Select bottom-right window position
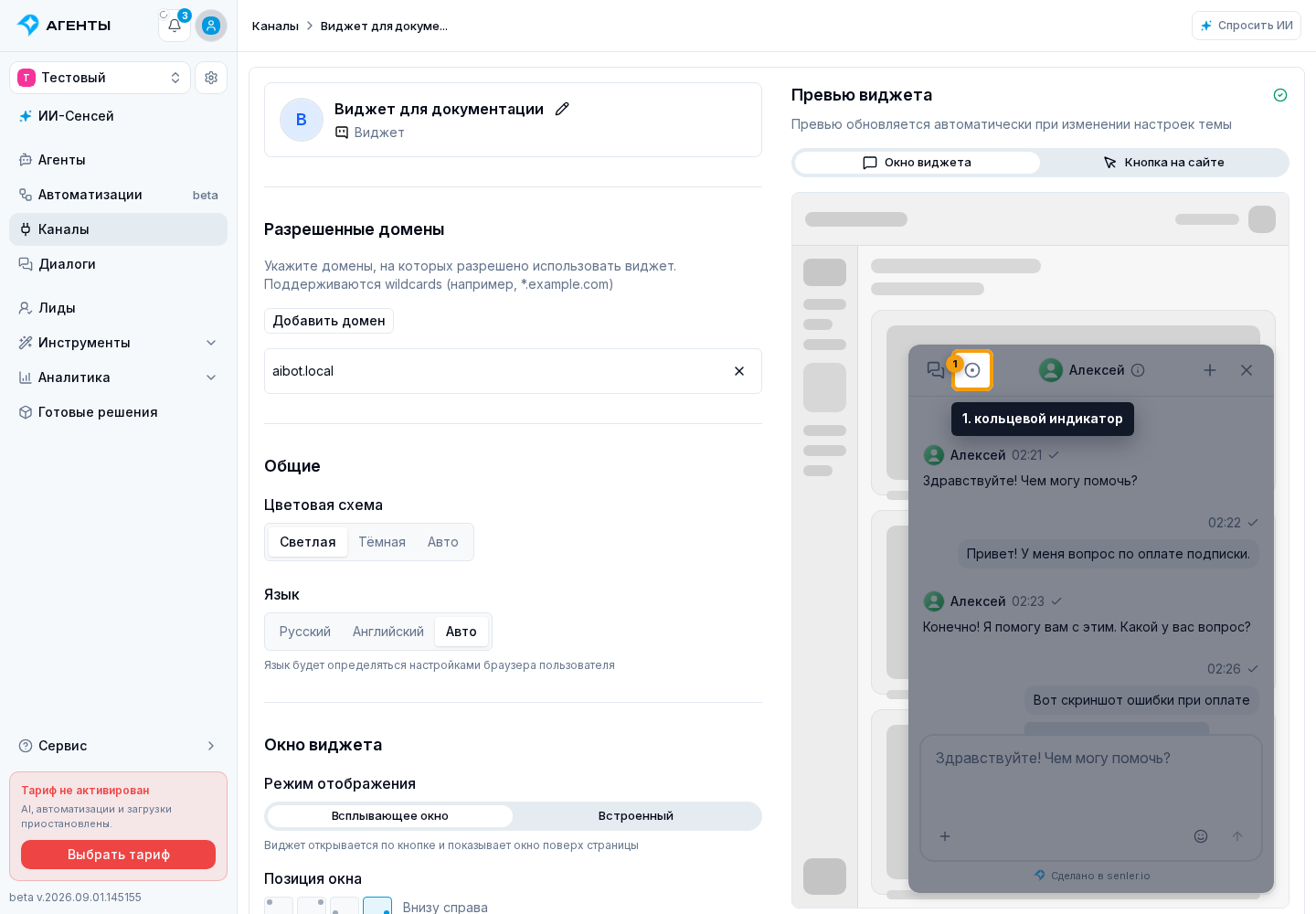Image resolution: width=1316 pixels, height=914 pixels. tap(377, 907)
